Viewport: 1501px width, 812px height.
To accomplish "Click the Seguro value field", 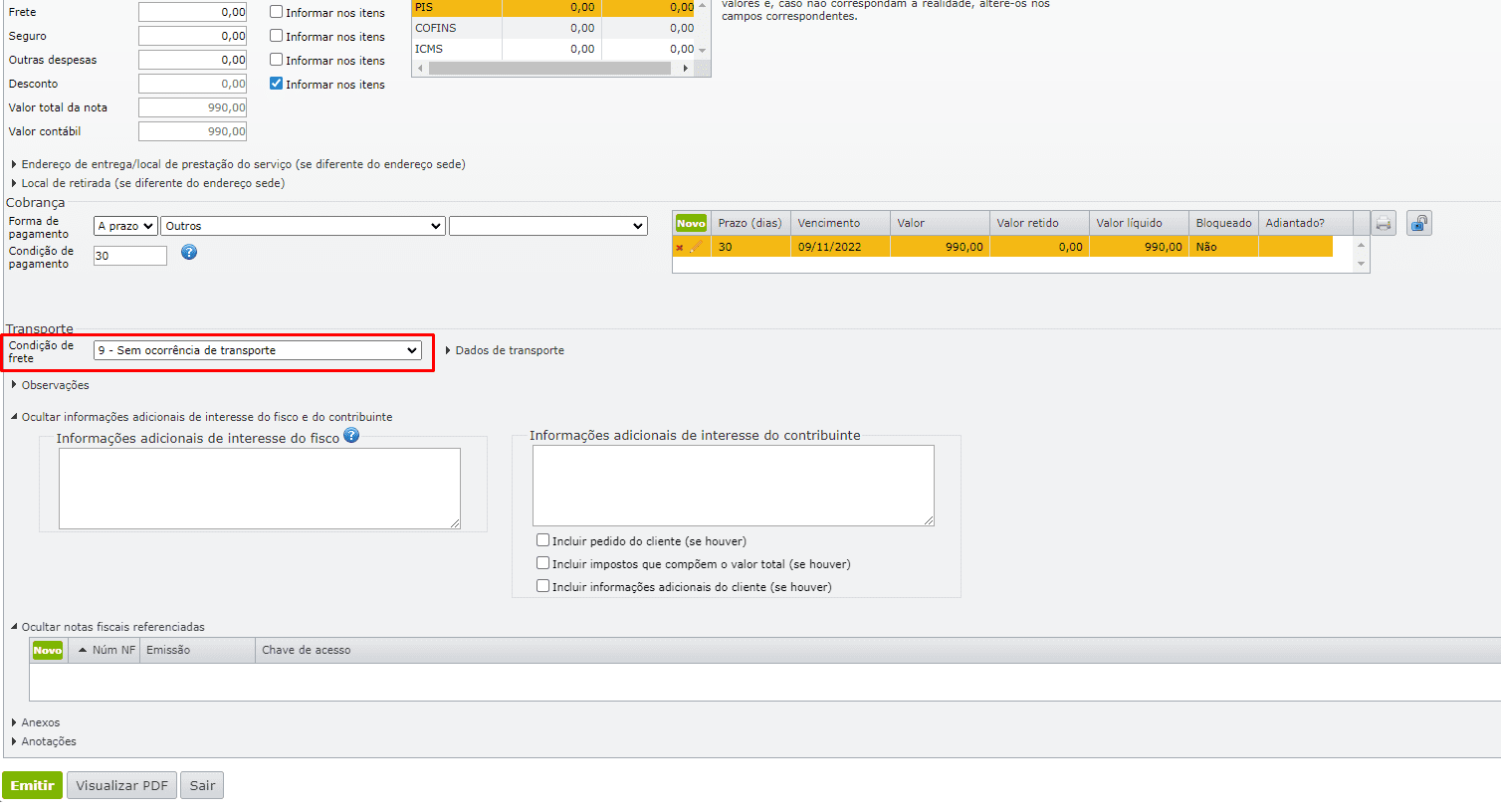I will [192, 36].
